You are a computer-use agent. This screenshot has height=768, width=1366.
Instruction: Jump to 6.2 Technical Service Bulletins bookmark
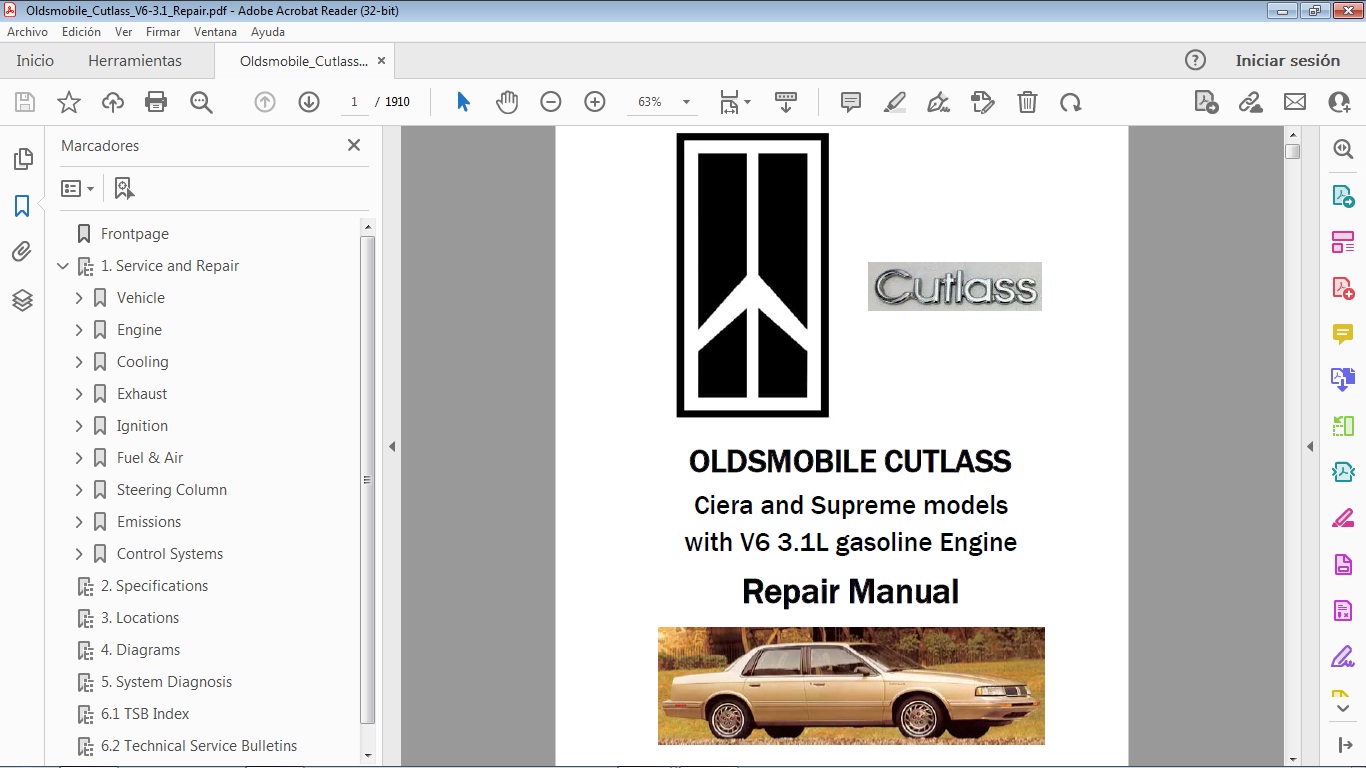(x=199, y=746)
